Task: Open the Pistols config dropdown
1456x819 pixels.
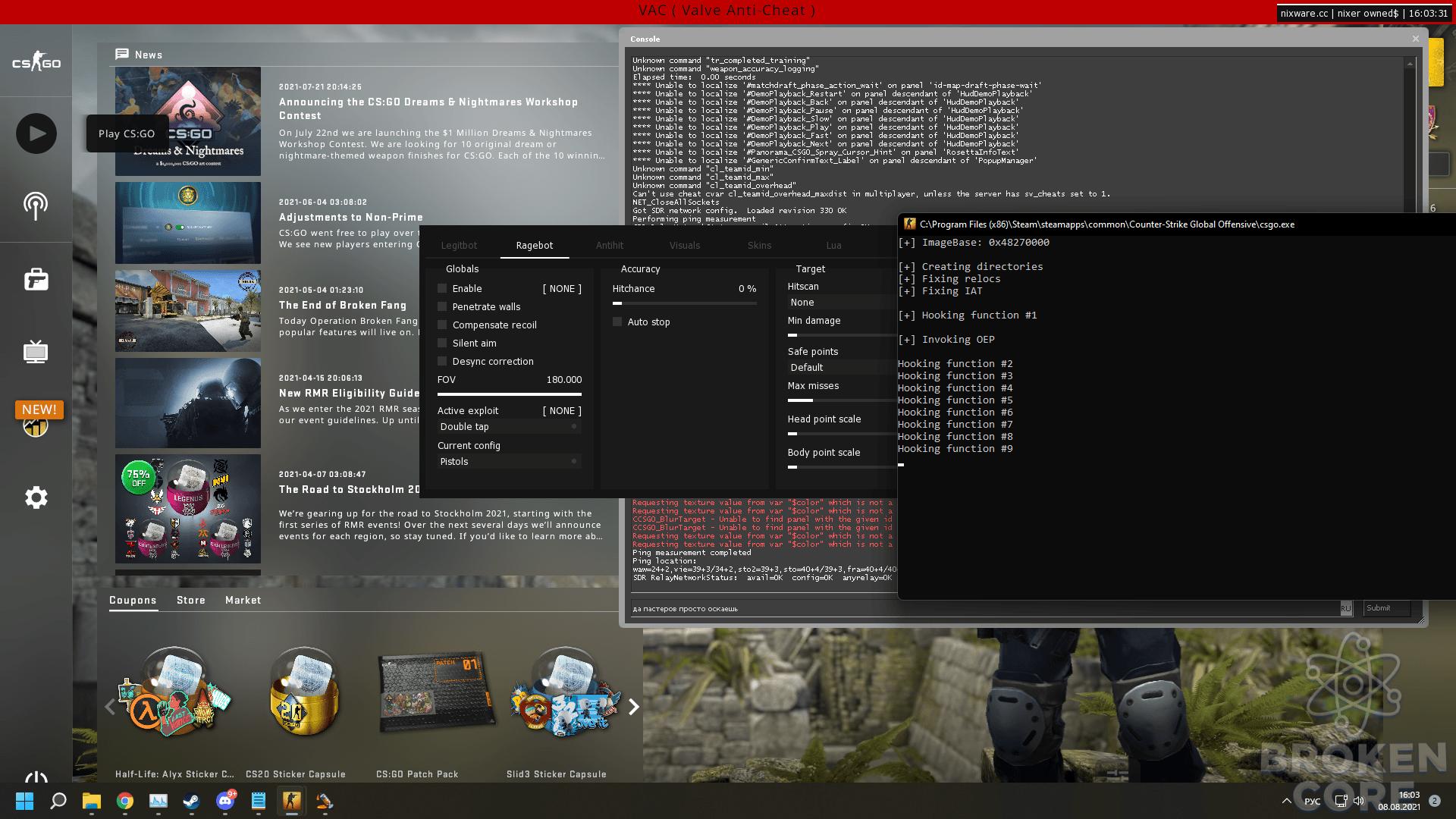Action: tap(509, 462)
